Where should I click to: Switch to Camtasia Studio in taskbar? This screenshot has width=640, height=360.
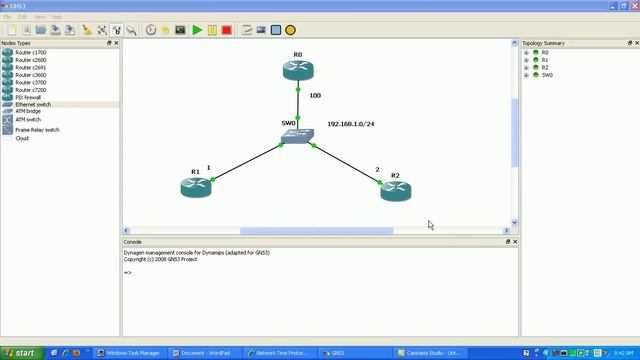(429, 353)
